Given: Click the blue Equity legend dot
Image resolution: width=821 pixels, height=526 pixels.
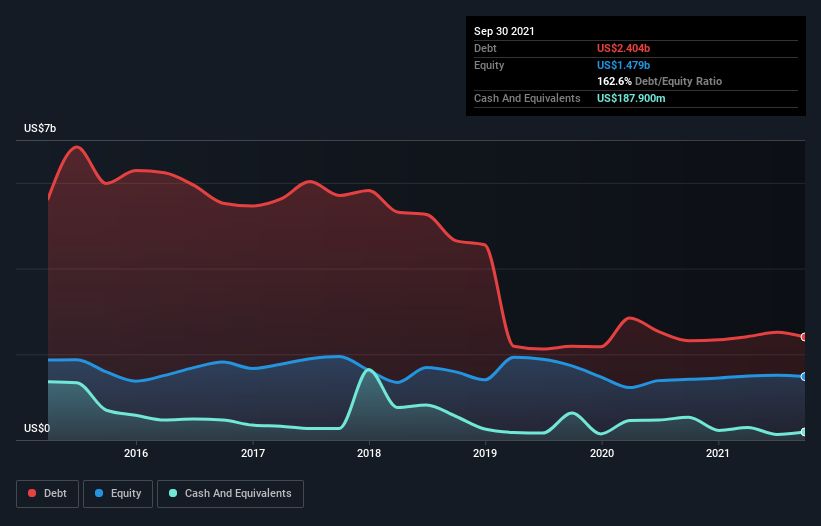Looking at the screenshot, I should [x=99, y=493].
